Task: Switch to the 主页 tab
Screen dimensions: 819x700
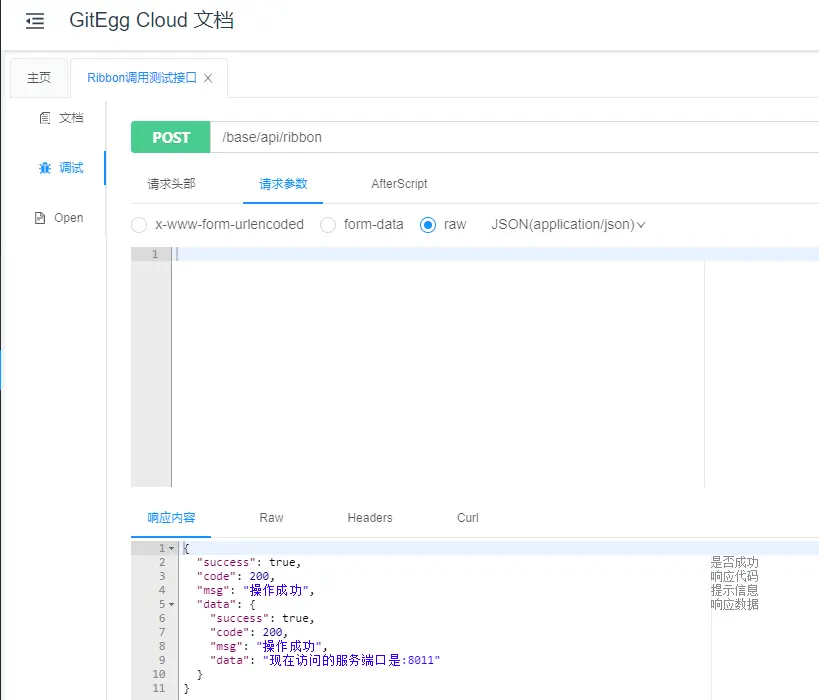Action: pyautogui.click(x=39, y=78)
